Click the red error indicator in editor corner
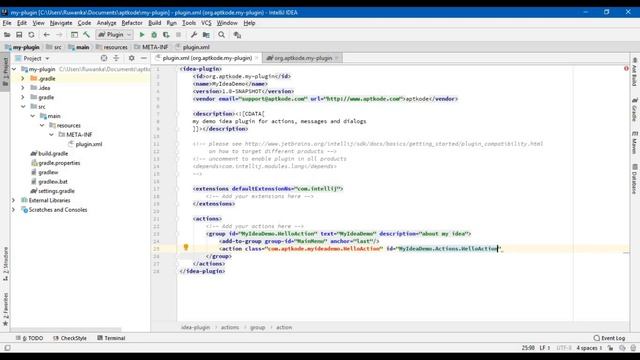Viewport: 640px width, 360px height. pyautogui.click(x=626, y=69)
